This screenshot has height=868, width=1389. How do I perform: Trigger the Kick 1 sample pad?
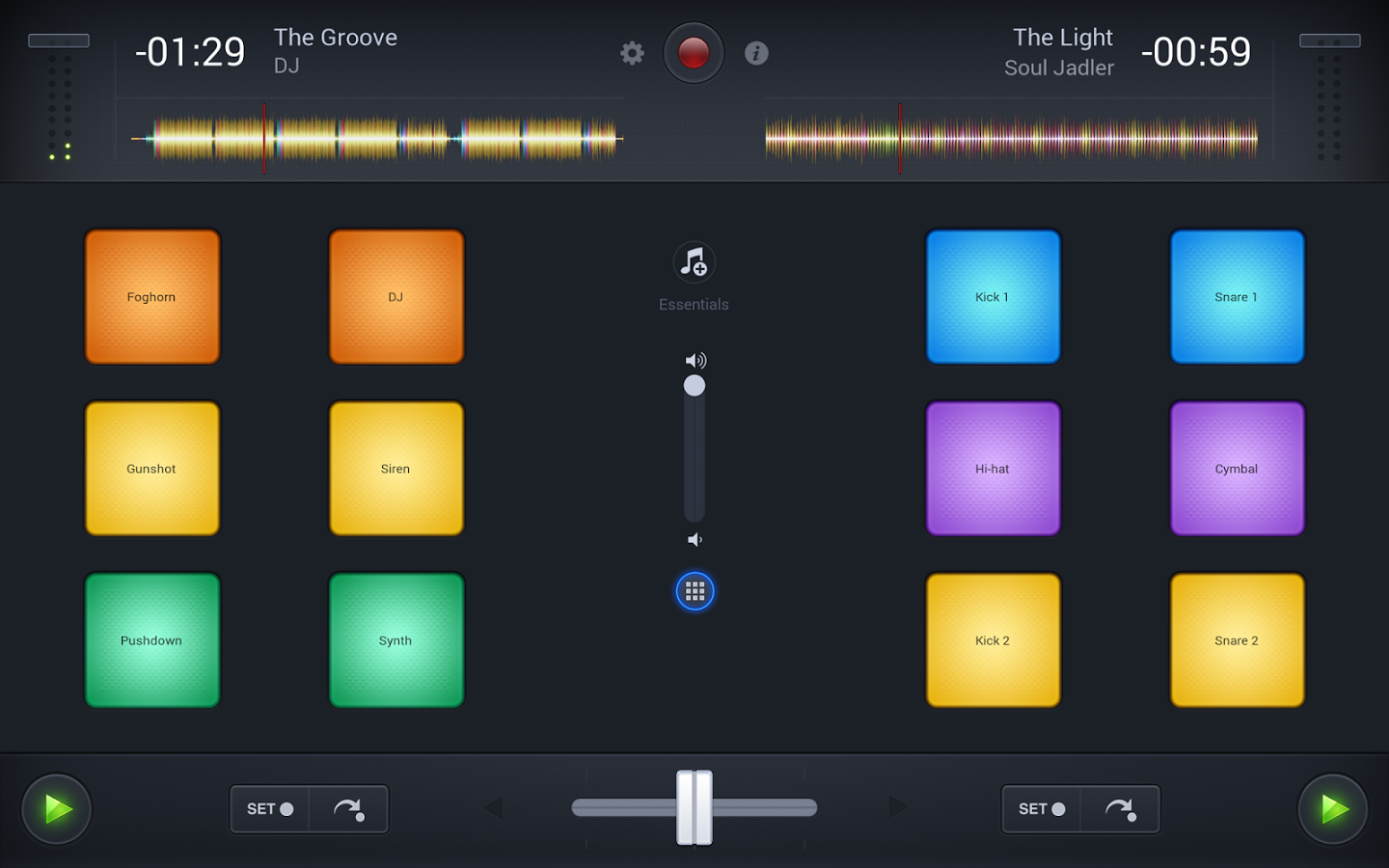[993, 296]
